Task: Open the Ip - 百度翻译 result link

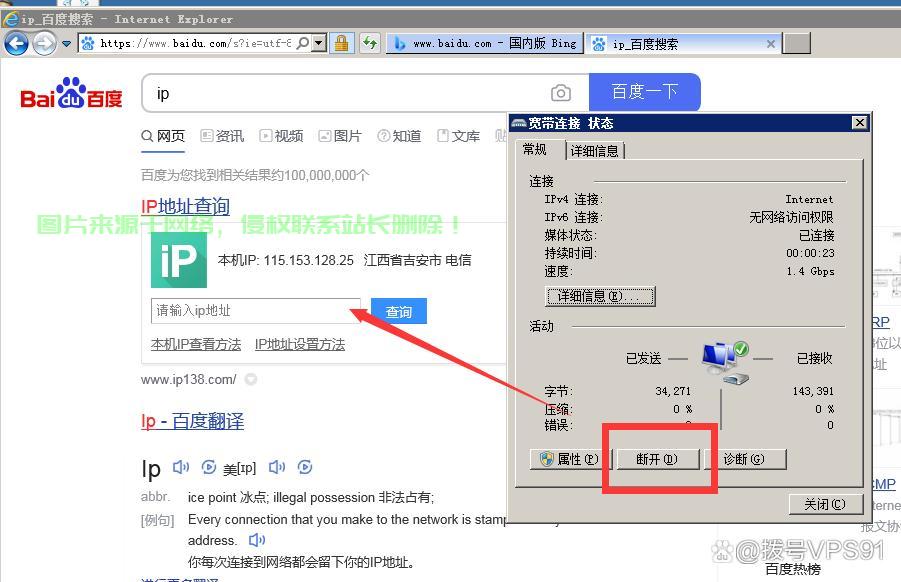Action: coord(192,421)
